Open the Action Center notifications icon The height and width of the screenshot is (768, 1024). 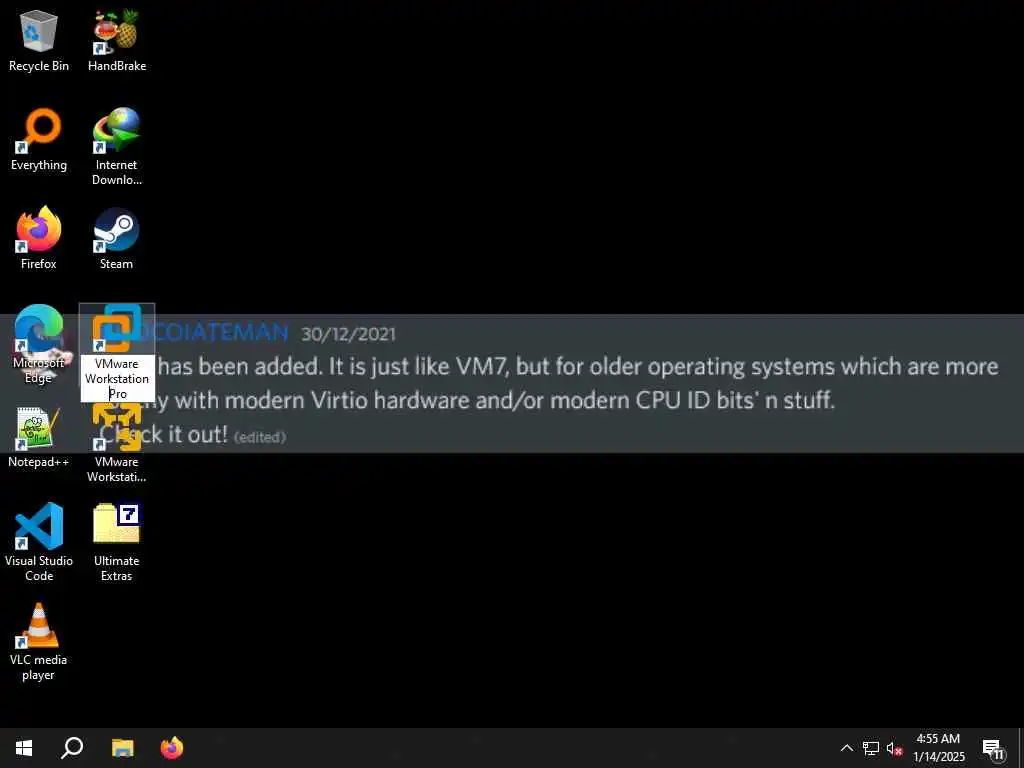[993, 748]
